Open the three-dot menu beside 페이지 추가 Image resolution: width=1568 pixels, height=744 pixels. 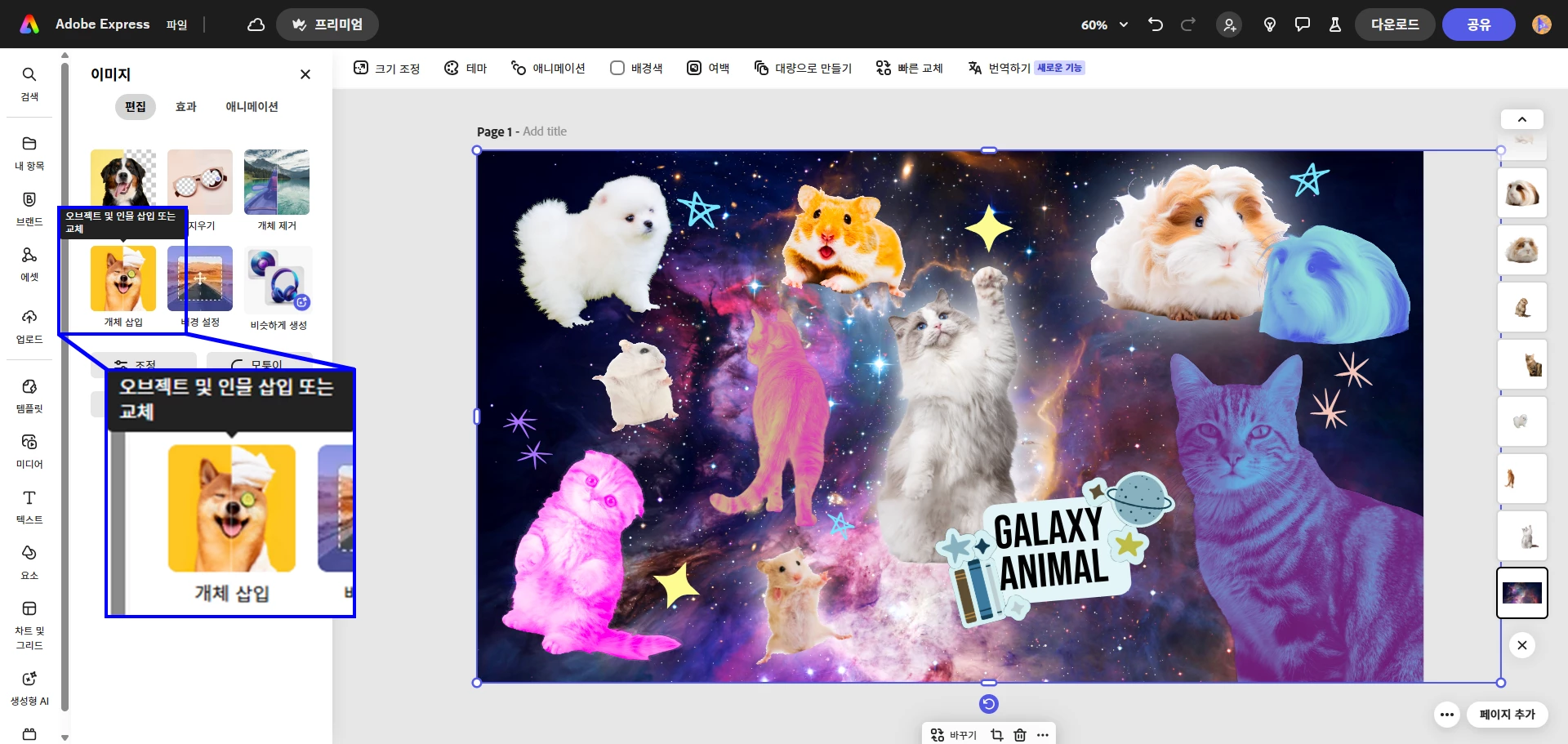(1447, 715)
